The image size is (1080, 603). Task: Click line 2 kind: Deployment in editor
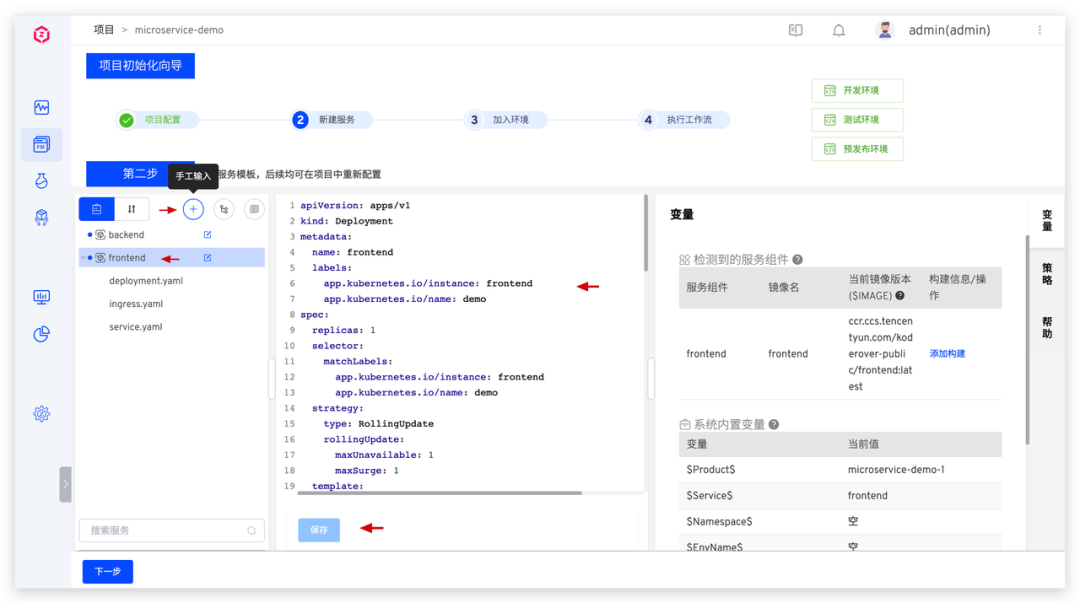pyautogui.click(x=346, y=221)
